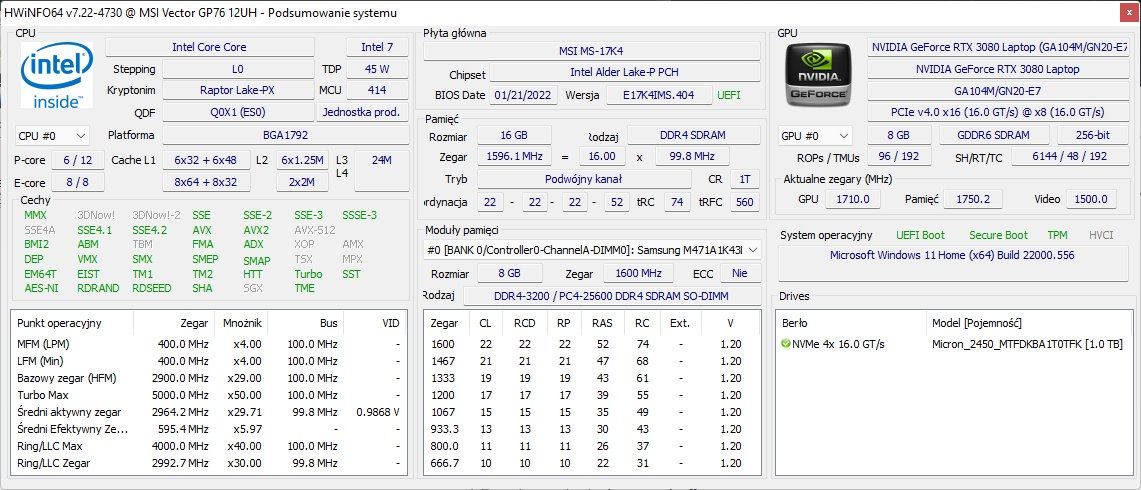Click the VID value 0.9868 V

[x=378, y=411]
